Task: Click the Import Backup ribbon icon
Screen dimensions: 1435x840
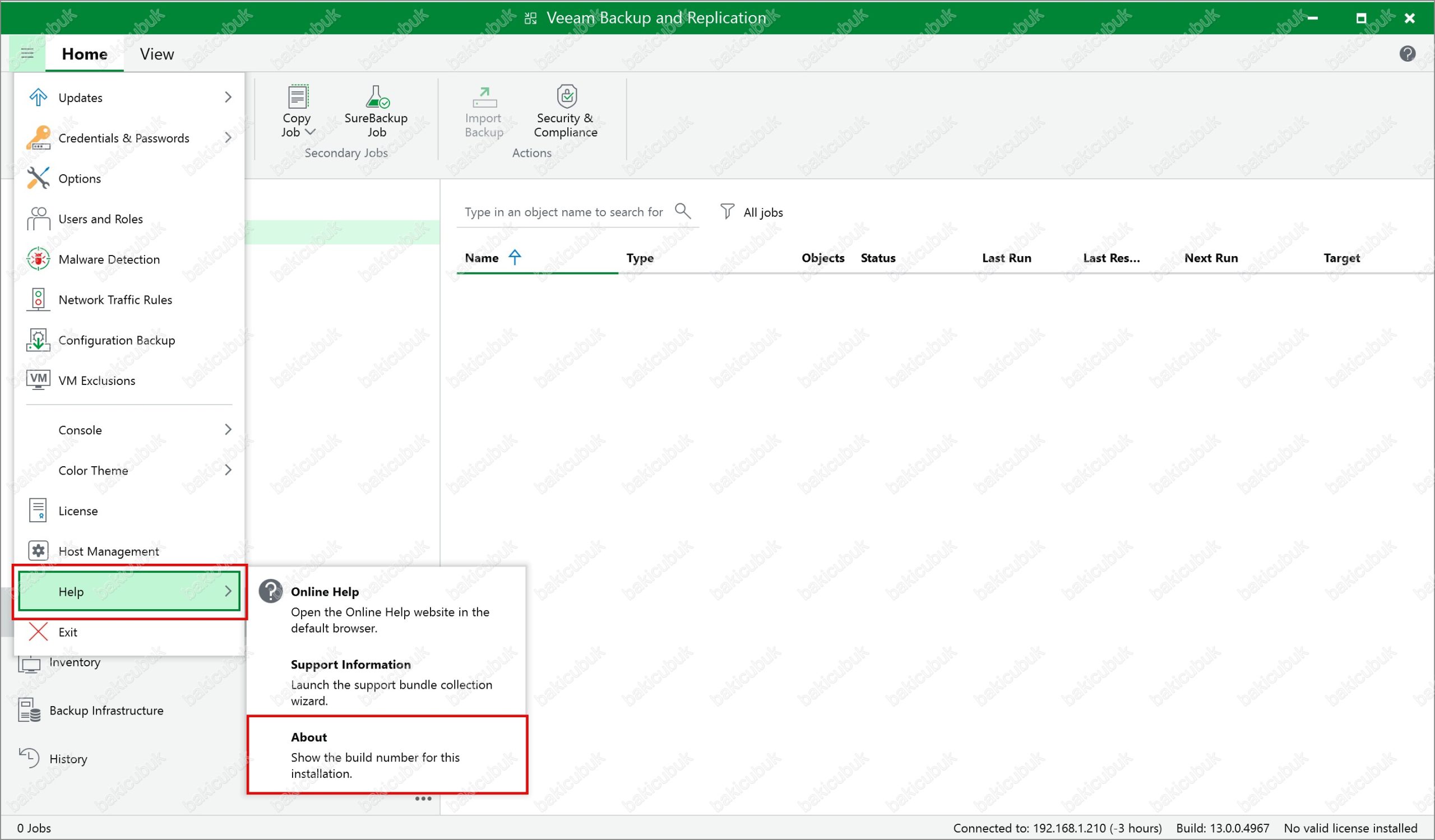Action: click(x=485, y=97)
